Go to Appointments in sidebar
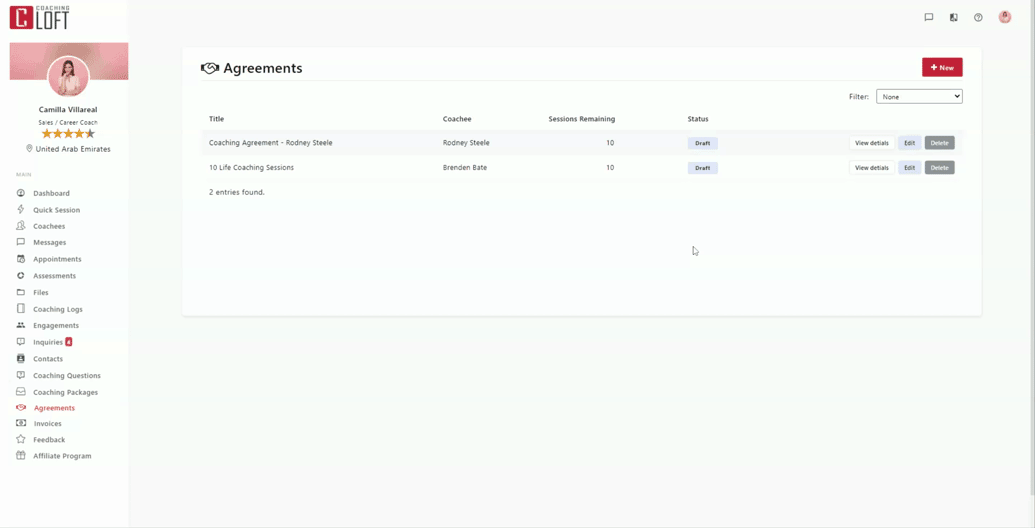 [57, 259]
